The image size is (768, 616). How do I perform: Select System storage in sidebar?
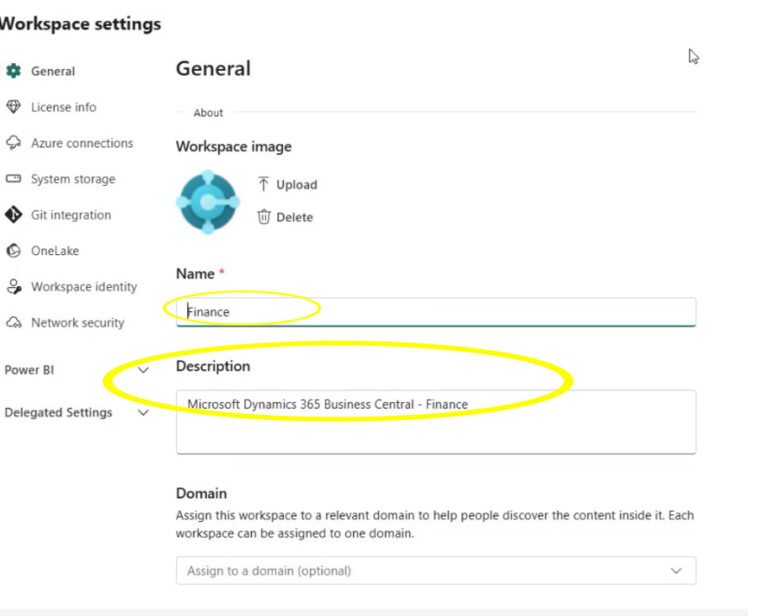tap(73, 179)
